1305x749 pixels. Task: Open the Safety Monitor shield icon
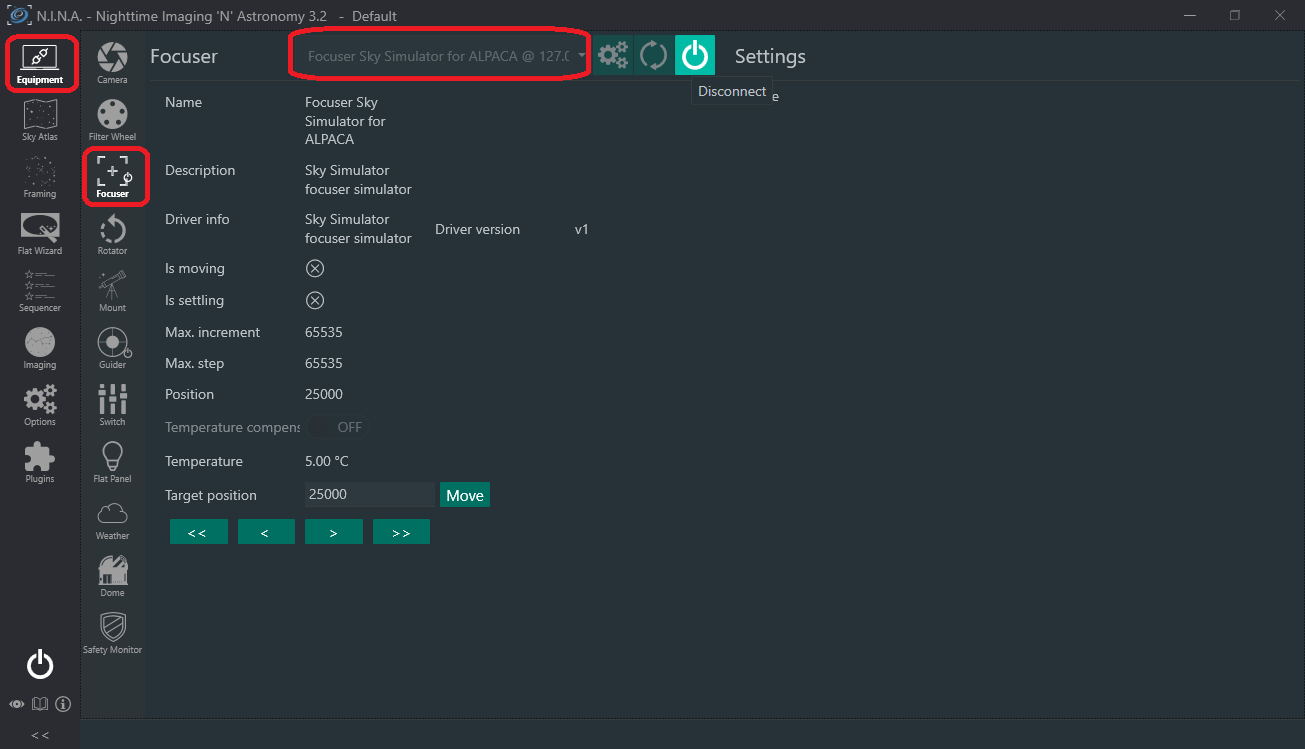tap(112, 632)
